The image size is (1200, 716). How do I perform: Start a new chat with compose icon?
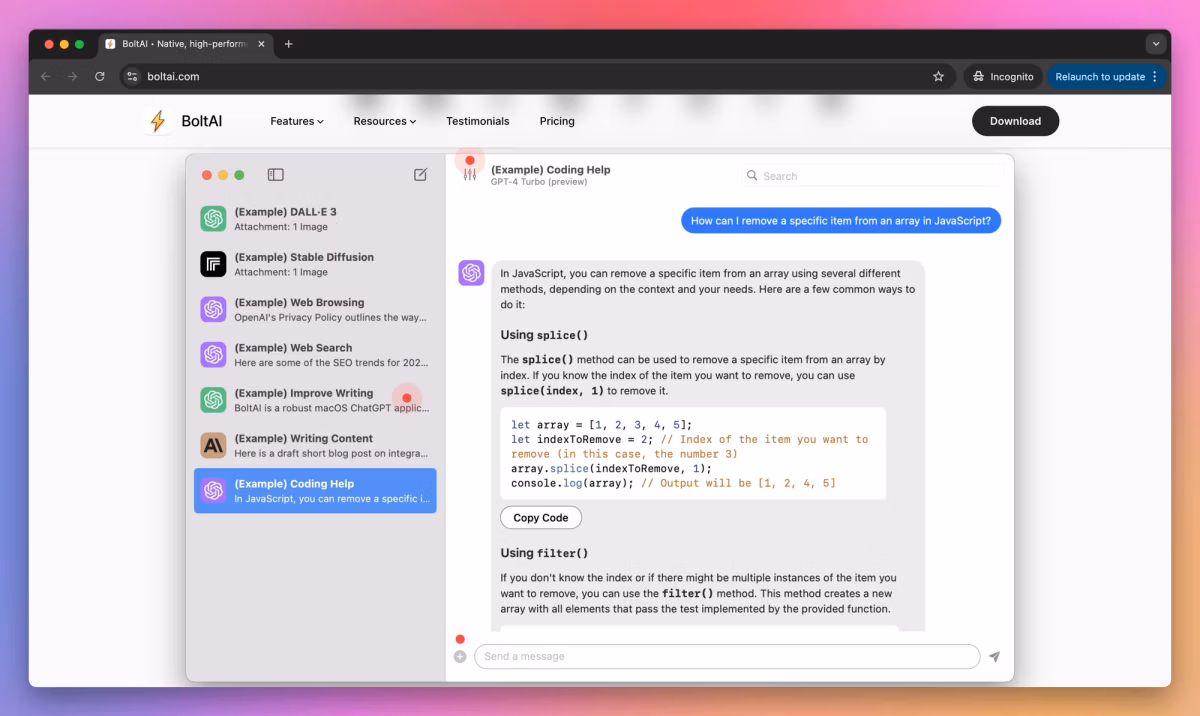pyautogui.click(x=421, y=175)
